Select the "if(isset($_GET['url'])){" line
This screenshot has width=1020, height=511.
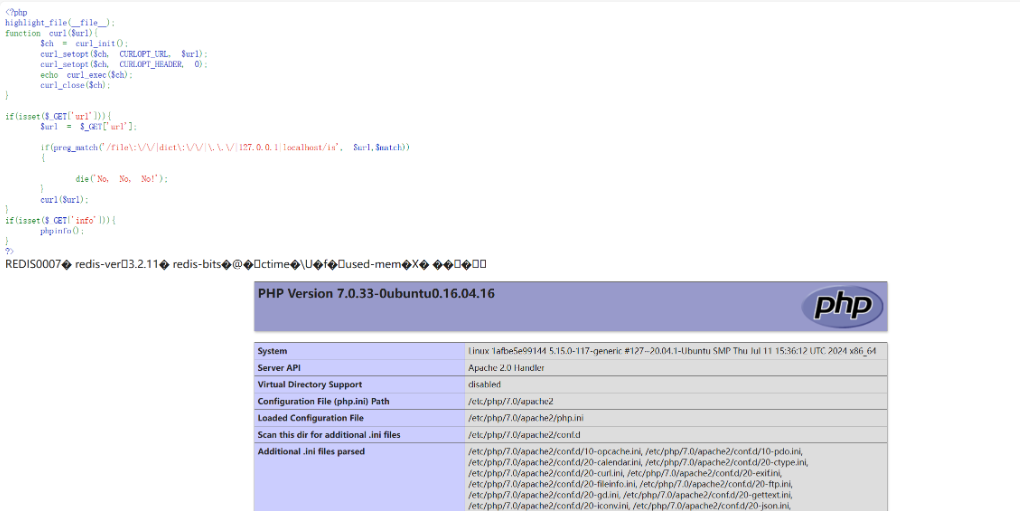coord(59,116)
